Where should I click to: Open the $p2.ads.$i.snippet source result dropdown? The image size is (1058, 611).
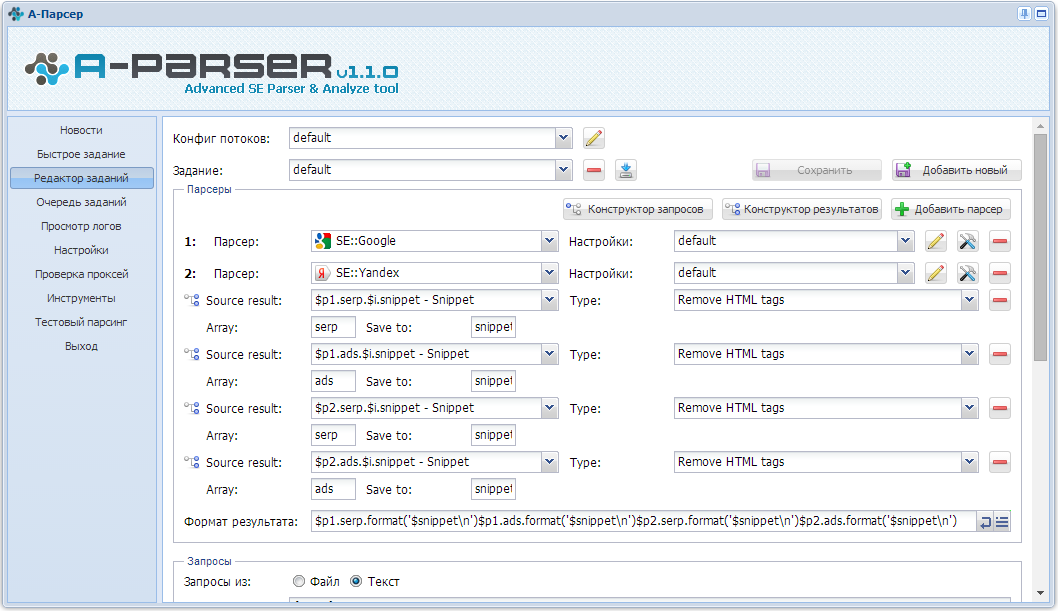coord(549,462)
